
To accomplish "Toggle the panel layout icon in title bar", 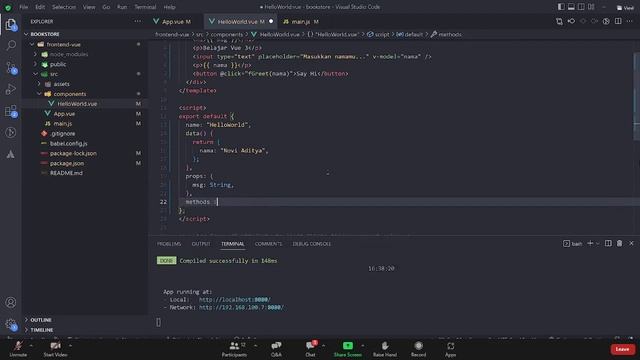I will [x=571, y=7].
